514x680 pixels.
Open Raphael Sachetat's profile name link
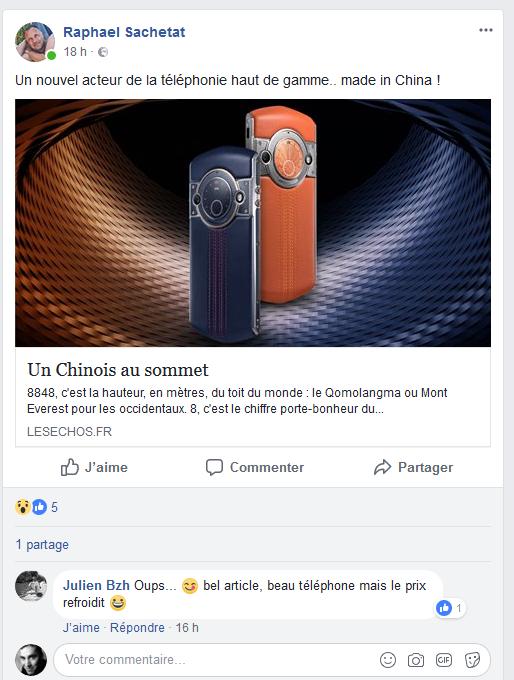click(124, 32)
